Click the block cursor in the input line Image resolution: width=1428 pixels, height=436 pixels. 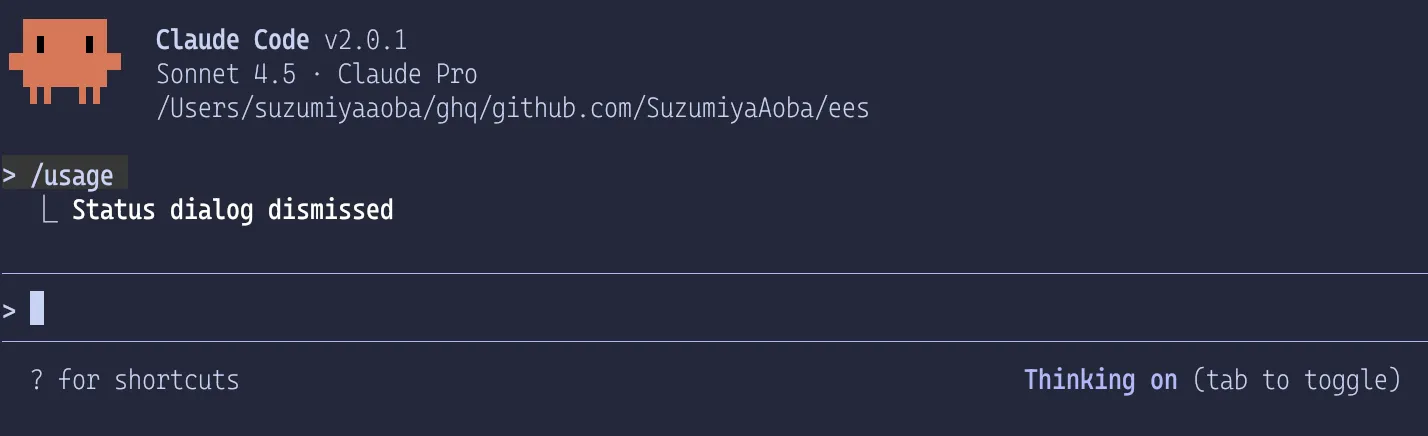tap(37, 308)
